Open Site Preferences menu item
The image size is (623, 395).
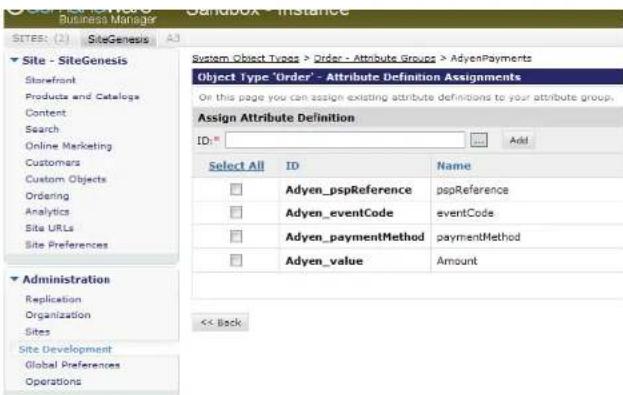(x=66, y=245)
